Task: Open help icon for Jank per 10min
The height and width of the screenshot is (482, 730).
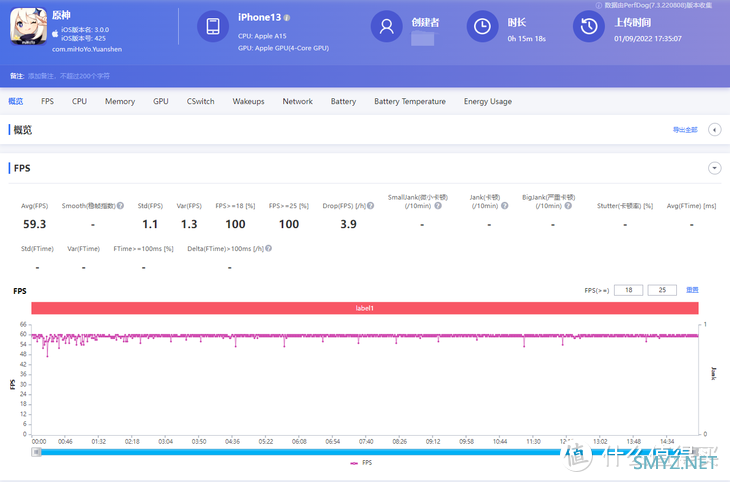Action: click(505, 206)
